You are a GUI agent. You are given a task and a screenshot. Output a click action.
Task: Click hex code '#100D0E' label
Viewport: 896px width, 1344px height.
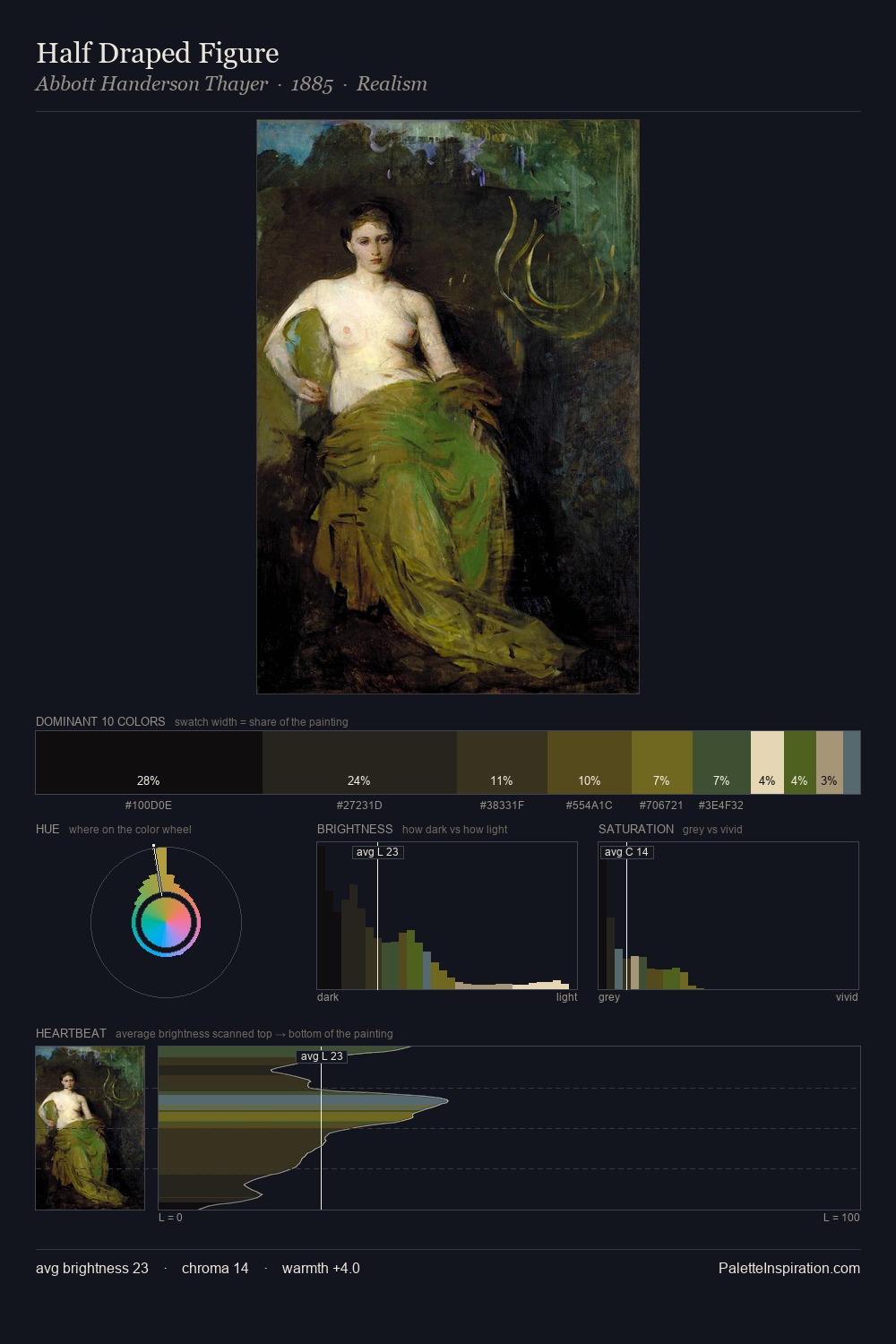[149, 806]
